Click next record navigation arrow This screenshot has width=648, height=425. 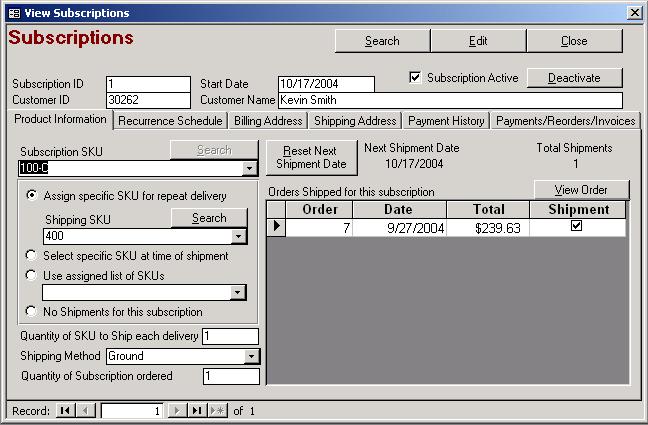[177, 411]
